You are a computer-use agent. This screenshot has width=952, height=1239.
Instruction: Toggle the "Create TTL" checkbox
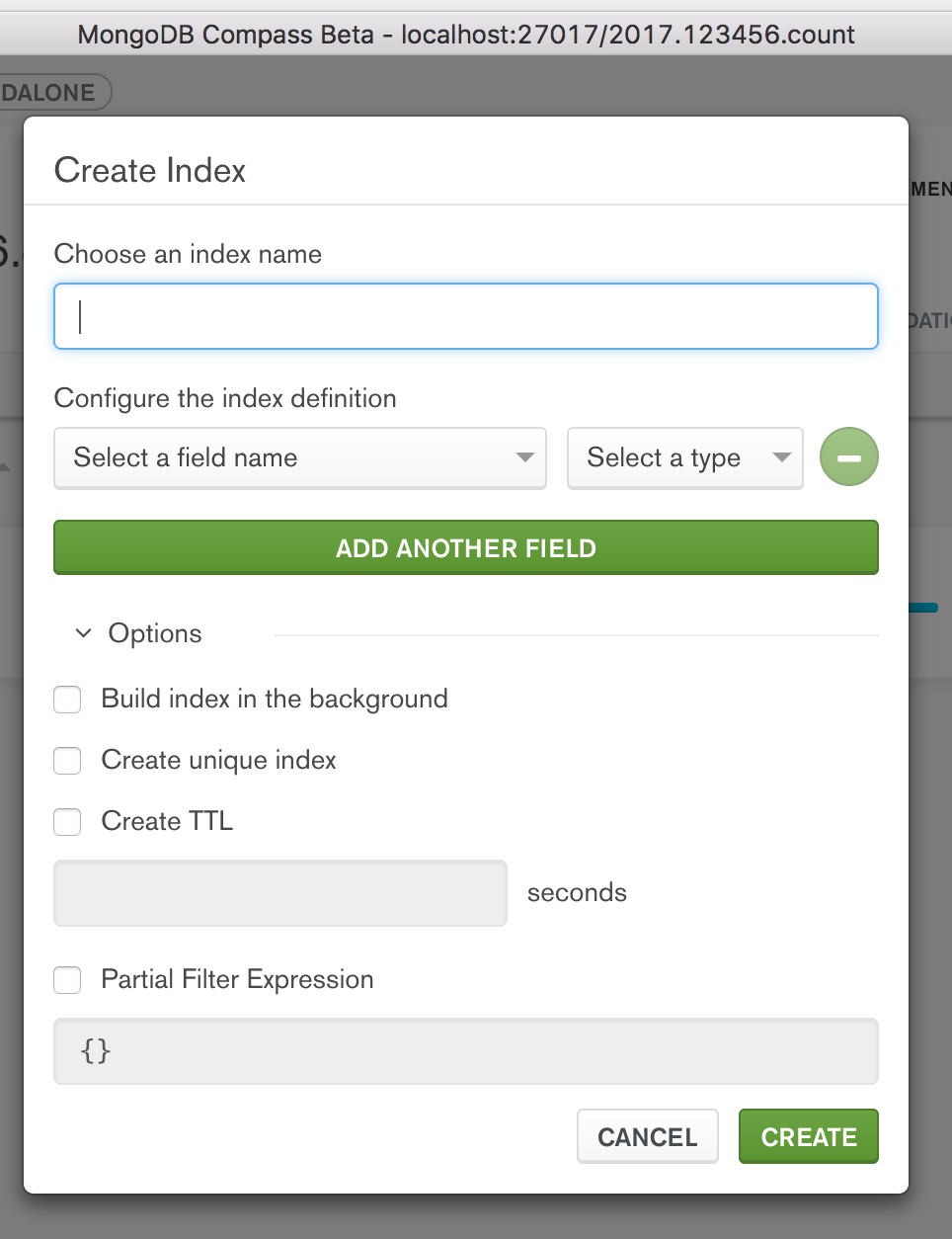67,822
